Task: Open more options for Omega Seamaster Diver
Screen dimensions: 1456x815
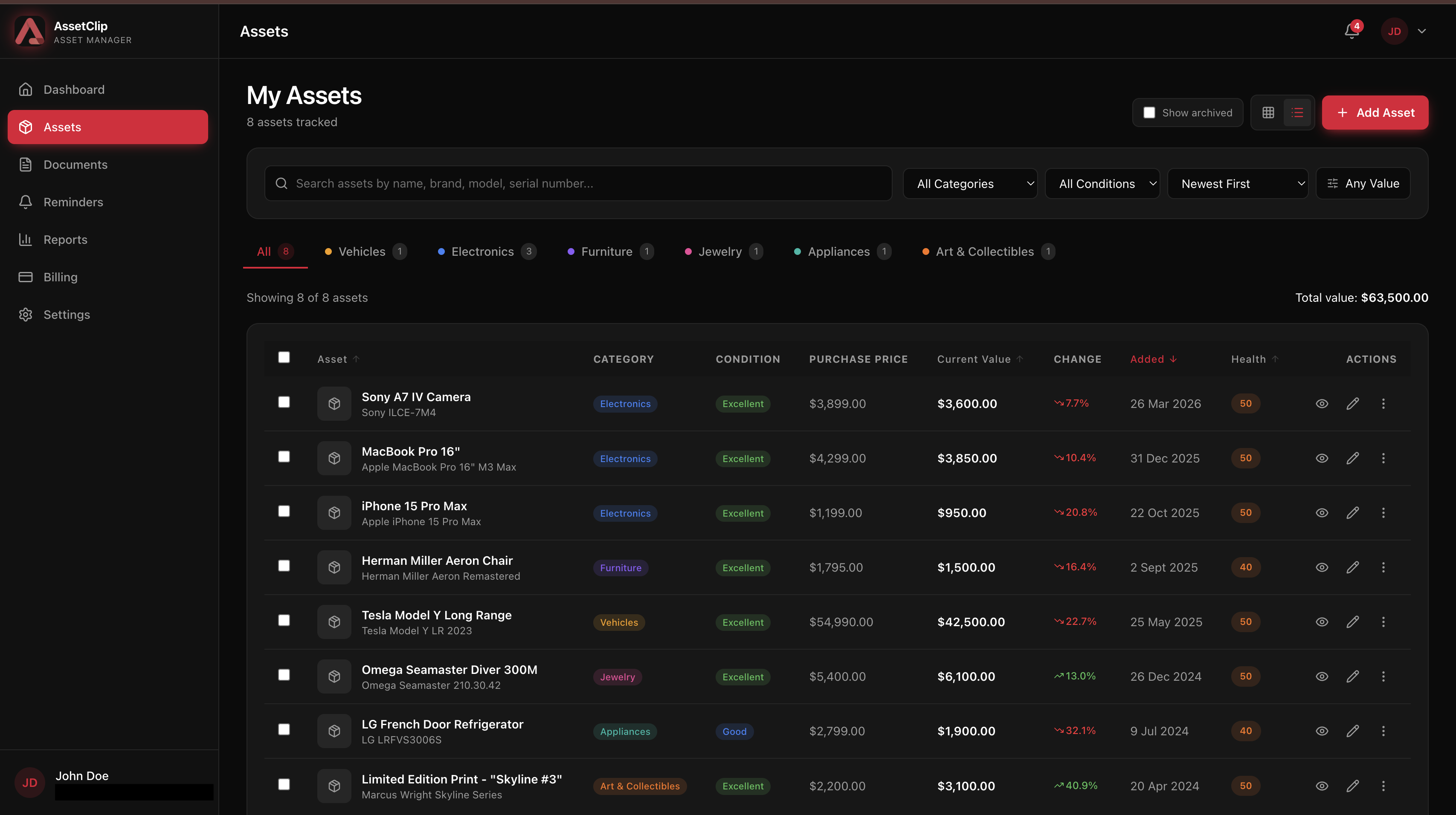Action: coord(1383,676)
